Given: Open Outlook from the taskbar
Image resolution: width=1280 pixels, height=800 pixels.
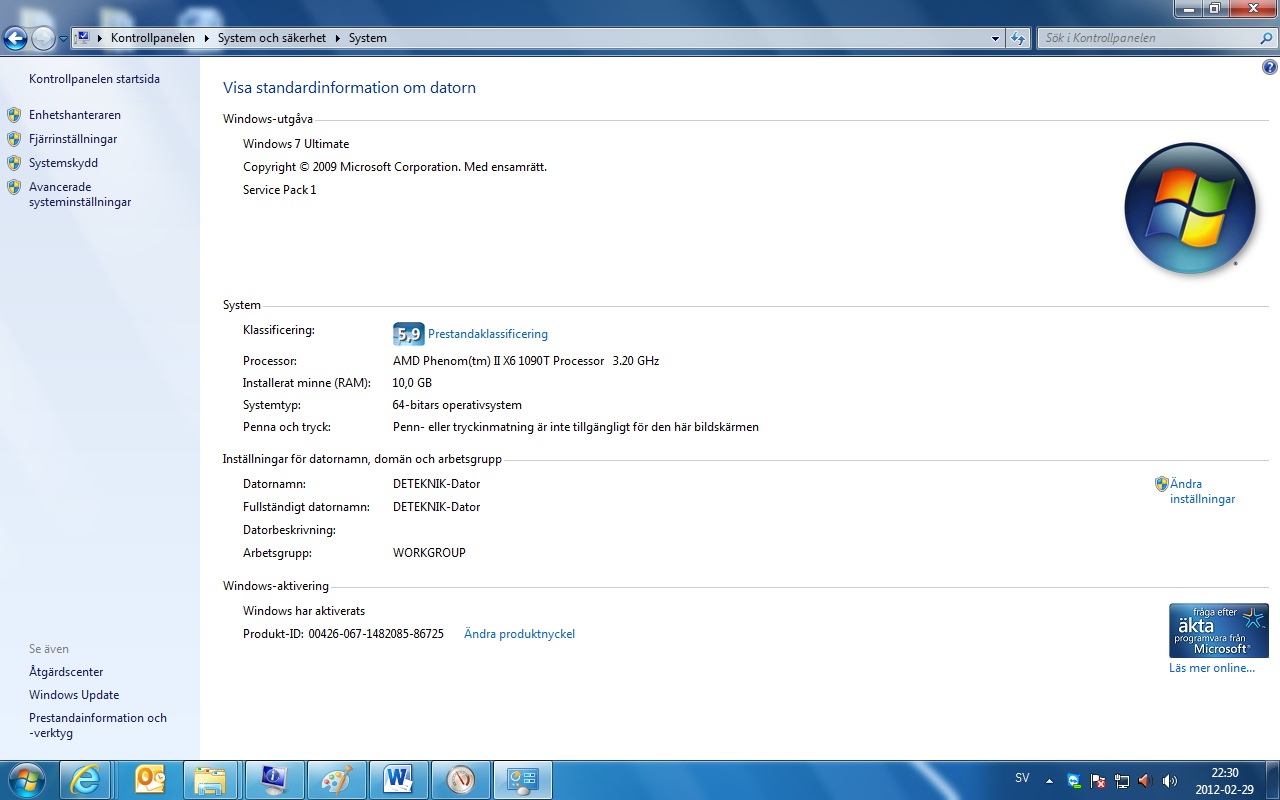Looking at the screenshot, I should coord(148,780).
